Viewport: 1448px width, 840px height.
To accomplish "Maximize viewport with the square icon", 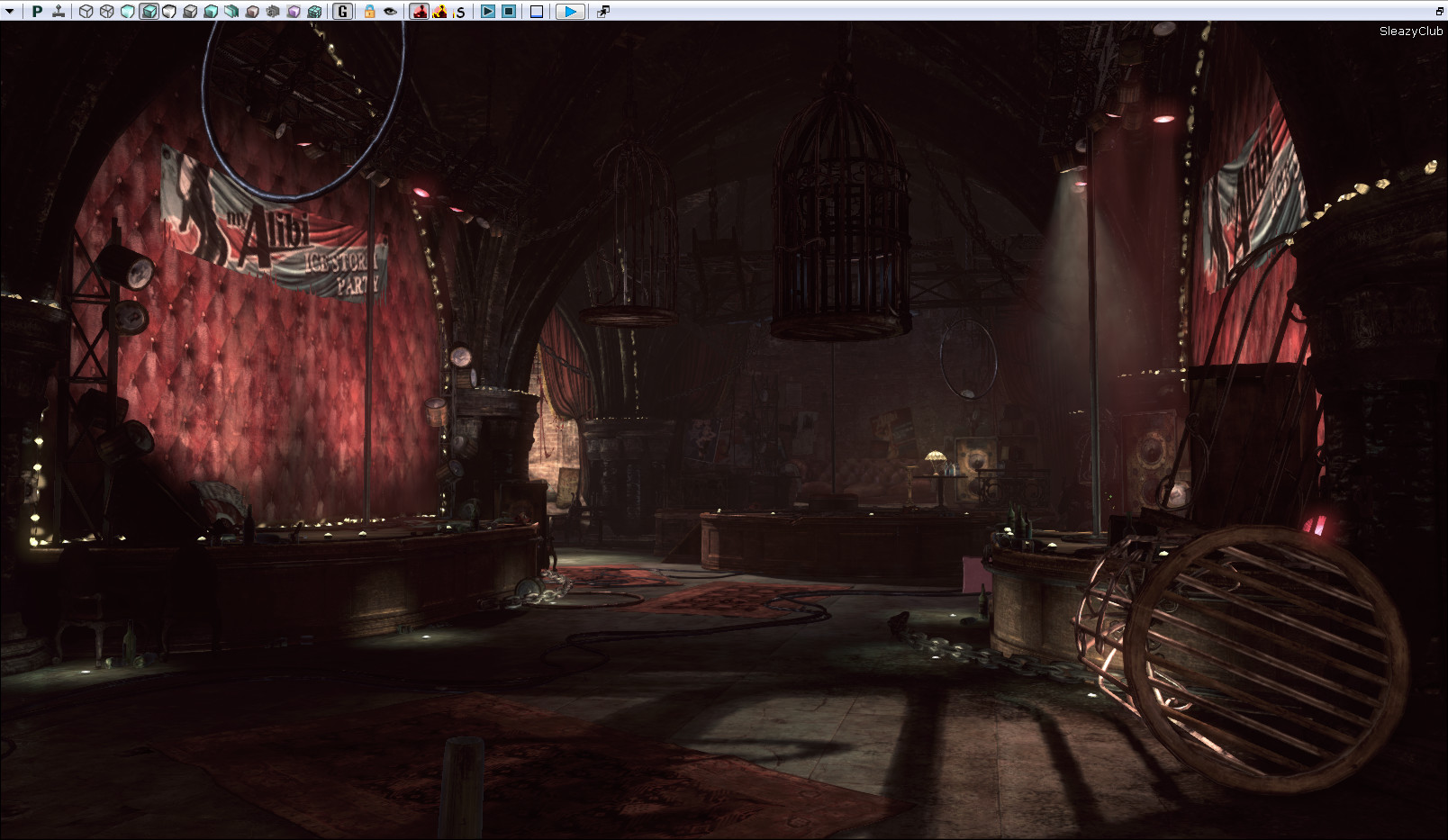I will click(536, 12).
